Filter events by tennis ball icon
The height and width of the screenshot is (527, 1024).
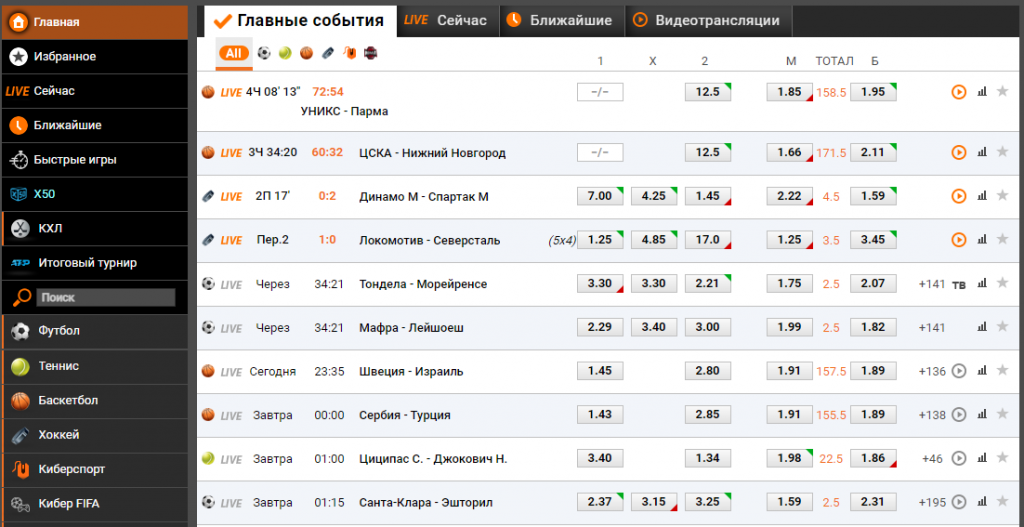tap(285, 53)
